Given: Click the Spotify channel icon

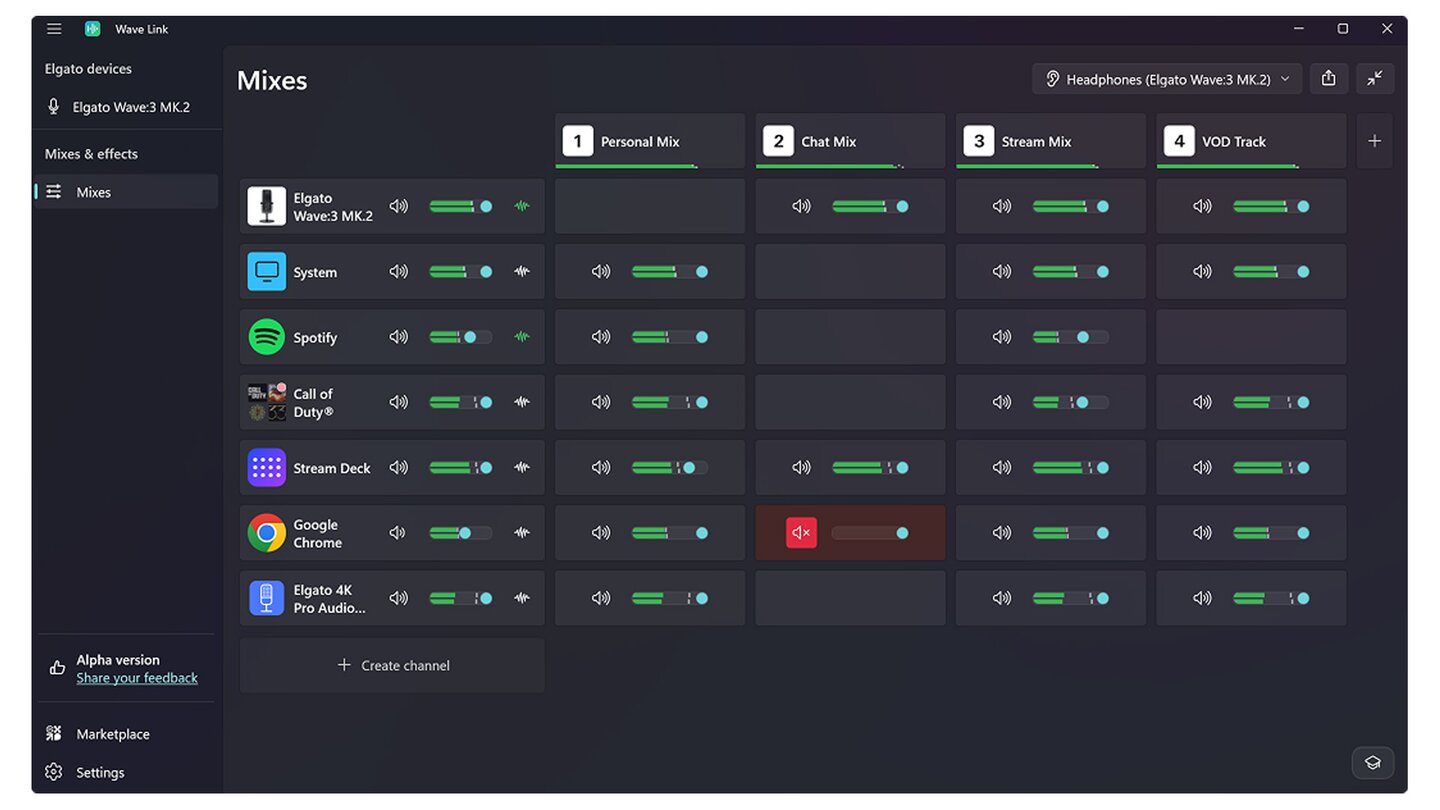Looking at the screenshot, I should (266, 337).
